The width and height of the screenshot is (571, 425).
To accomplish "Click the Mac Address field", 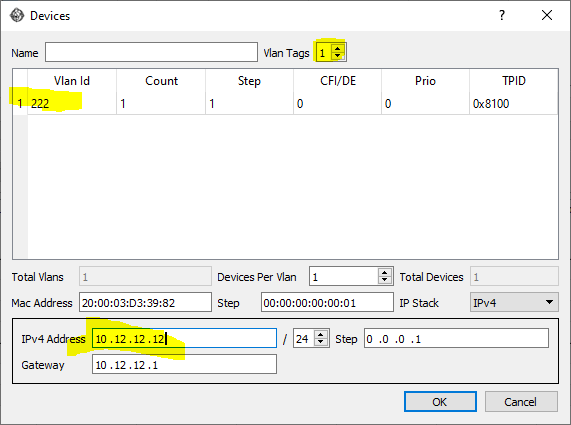I will (x=145, y=302).
